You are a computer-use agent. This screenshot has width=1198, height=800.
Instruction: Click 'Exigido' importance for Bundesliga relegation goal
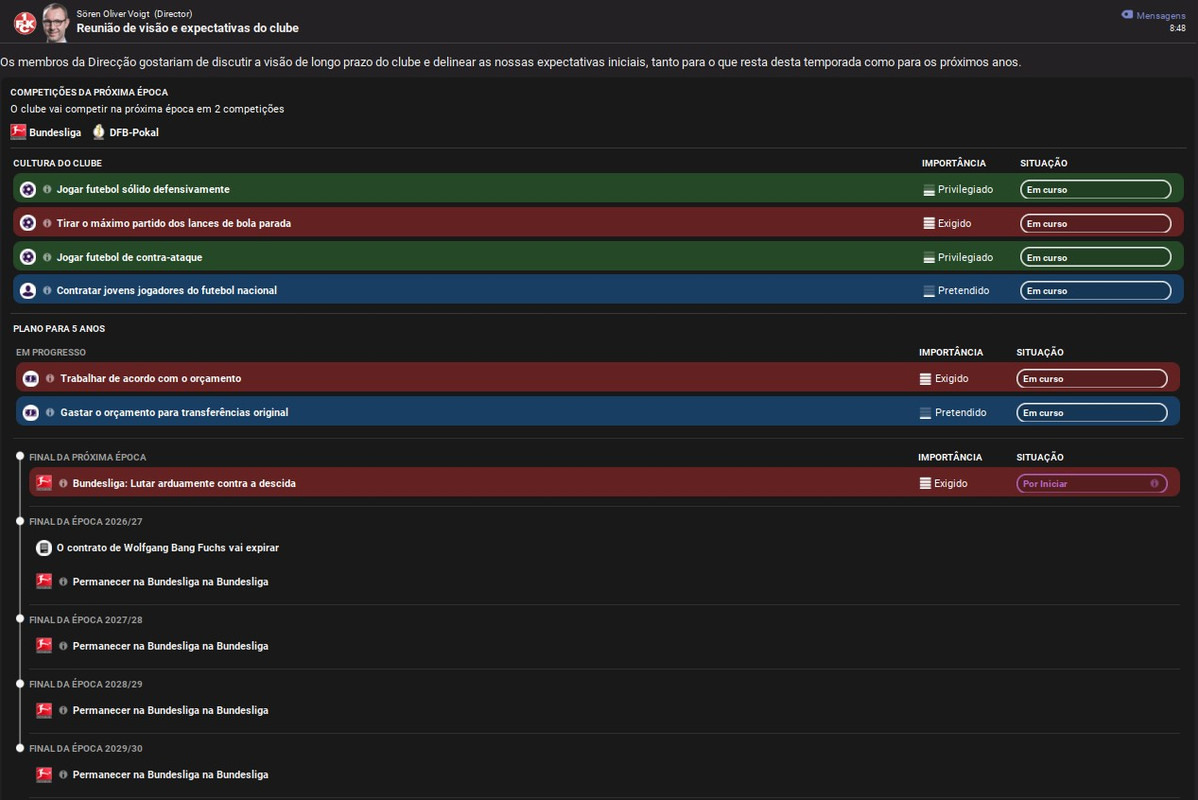pyautogui.click(x=943, y=483)
